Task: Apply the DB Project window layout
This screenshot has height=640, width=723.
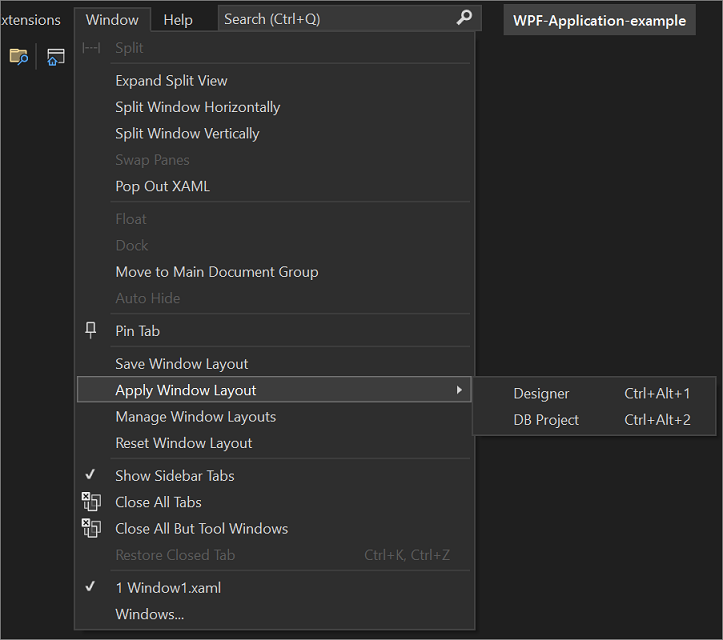Action: coord(546,420)
